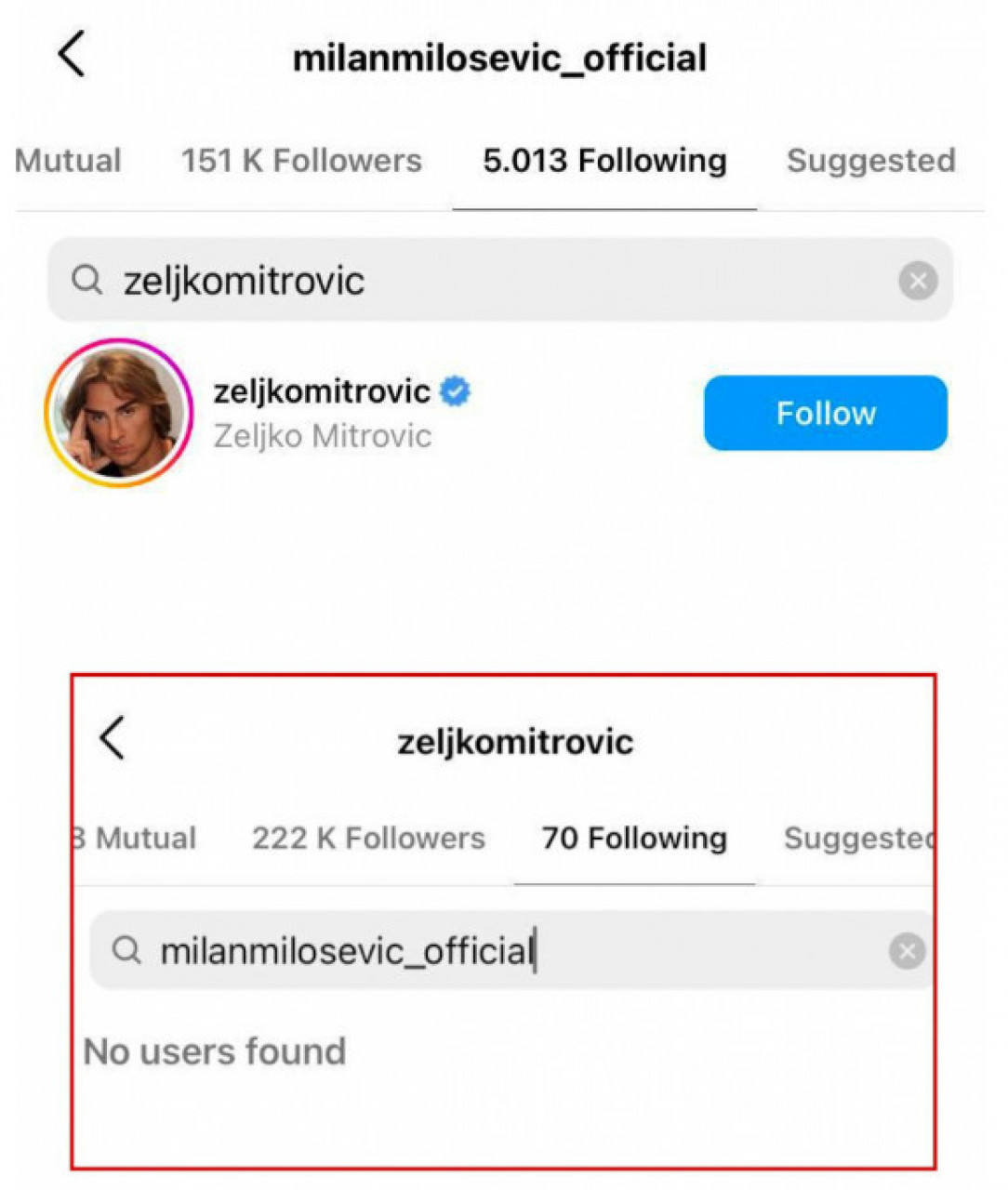Open the zeljkomitrovic username link in results

point(322,391)
